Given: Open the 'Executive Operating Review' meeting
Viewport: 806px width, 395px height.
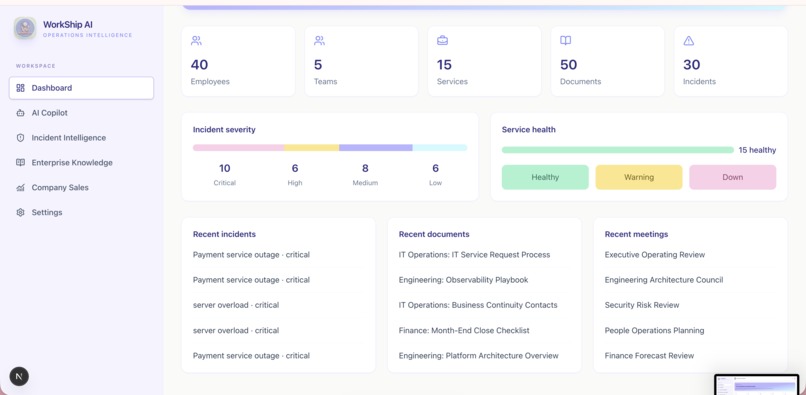Looking at the screenshot, I should [655, 255].
